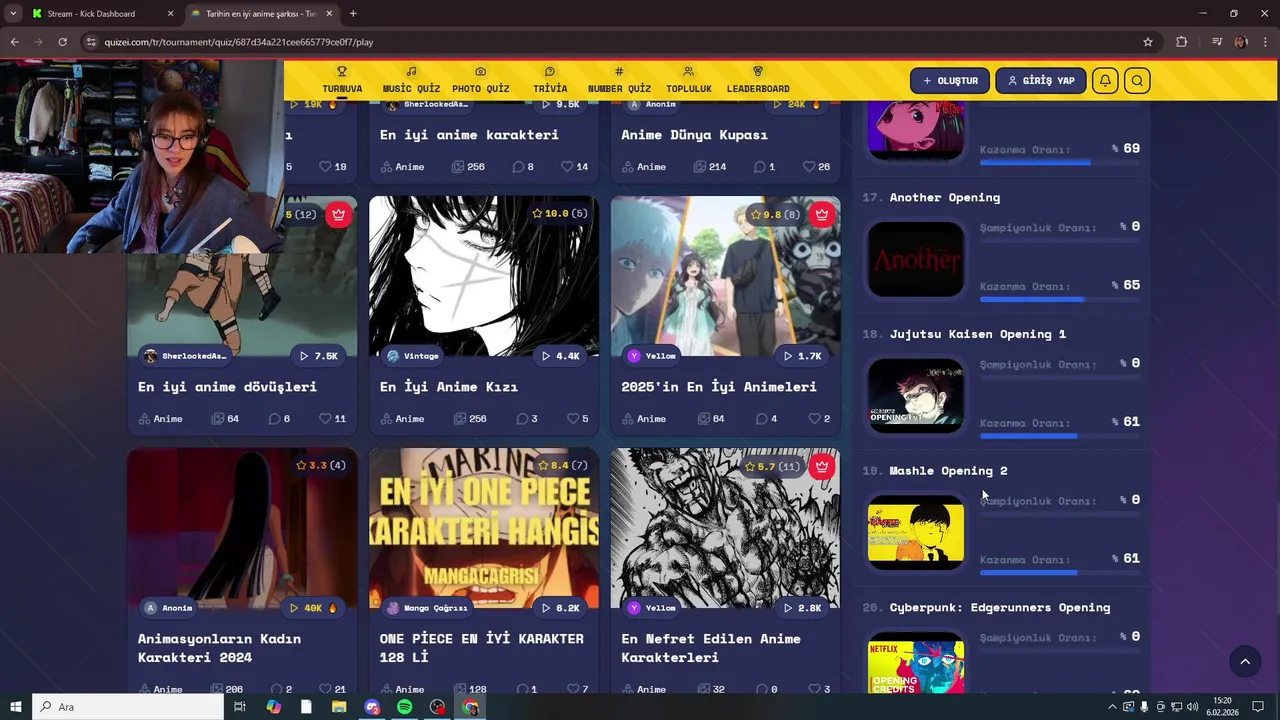This screenshot has width=1280, height=720.
Task: Open the Trivia menu item
Action: coord(550,80)
